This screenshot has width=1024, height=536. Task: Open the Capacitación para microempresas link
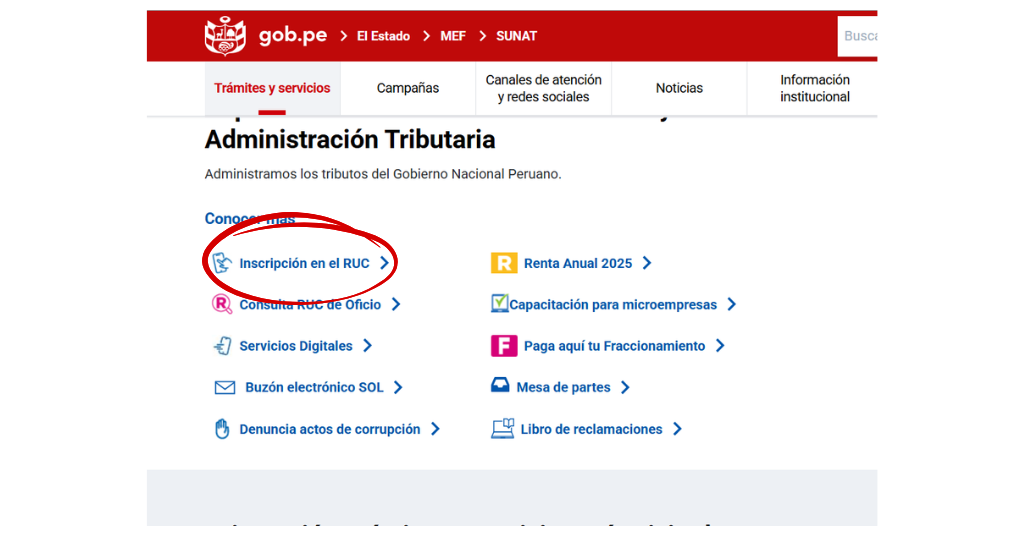(613, 304)
